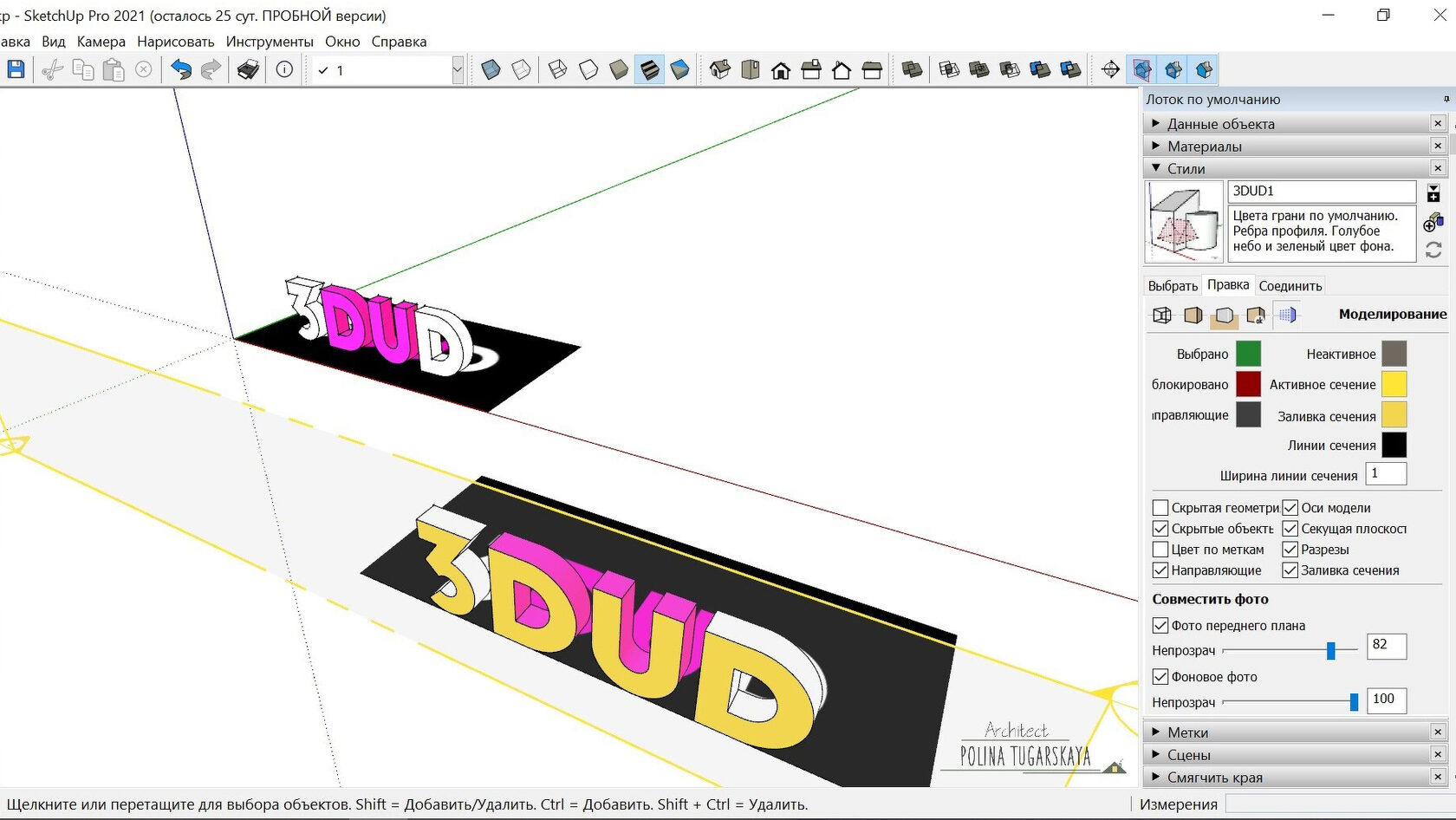Switch to Wireframe style icon
This screenshot has width=1456, height=820.
point(558,69)
